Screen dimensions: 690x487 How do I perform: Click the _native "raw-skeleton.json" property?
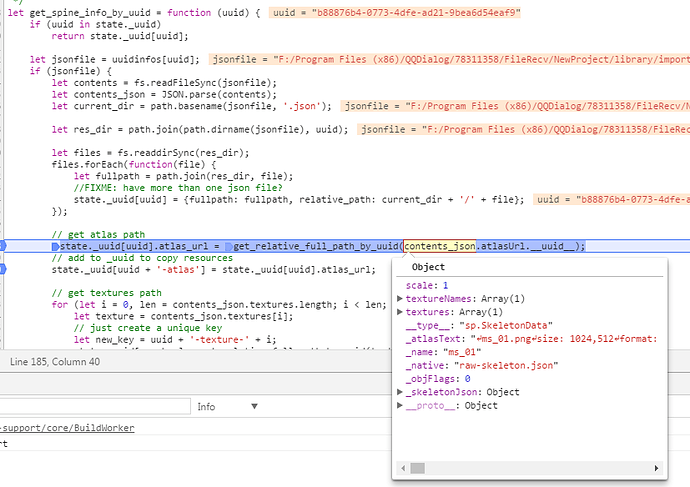[x=481, y=365]
